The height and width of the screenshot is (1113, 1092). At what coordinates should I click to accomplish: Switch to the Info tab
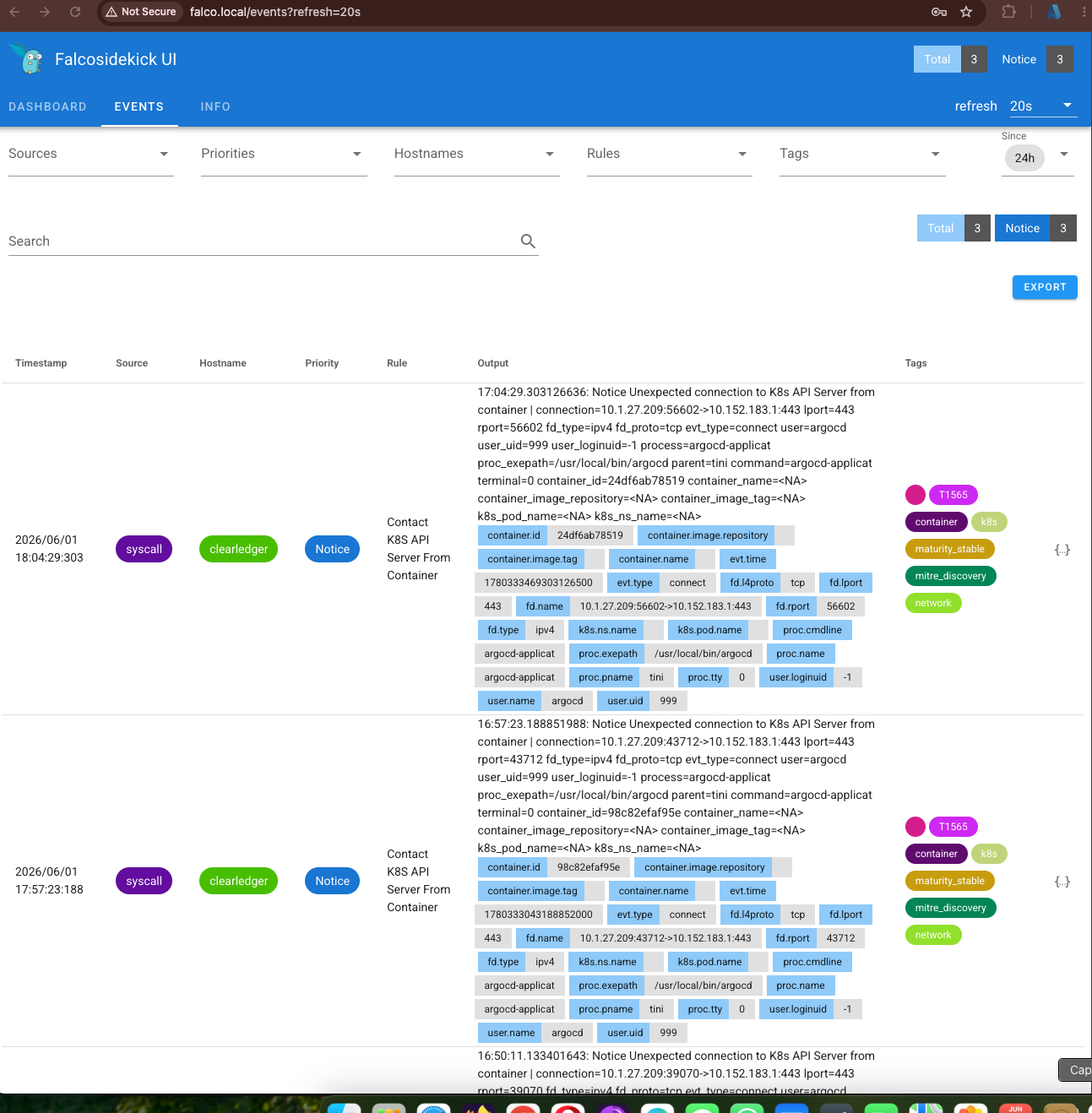click(215, 106)
